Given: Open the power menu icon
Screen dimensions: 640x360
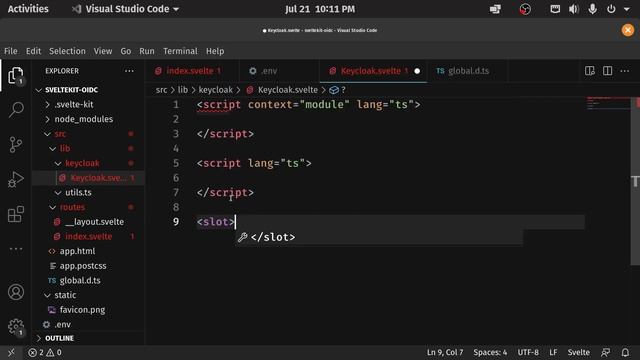Looking at the screenshot, I should [x=611, y=9].
